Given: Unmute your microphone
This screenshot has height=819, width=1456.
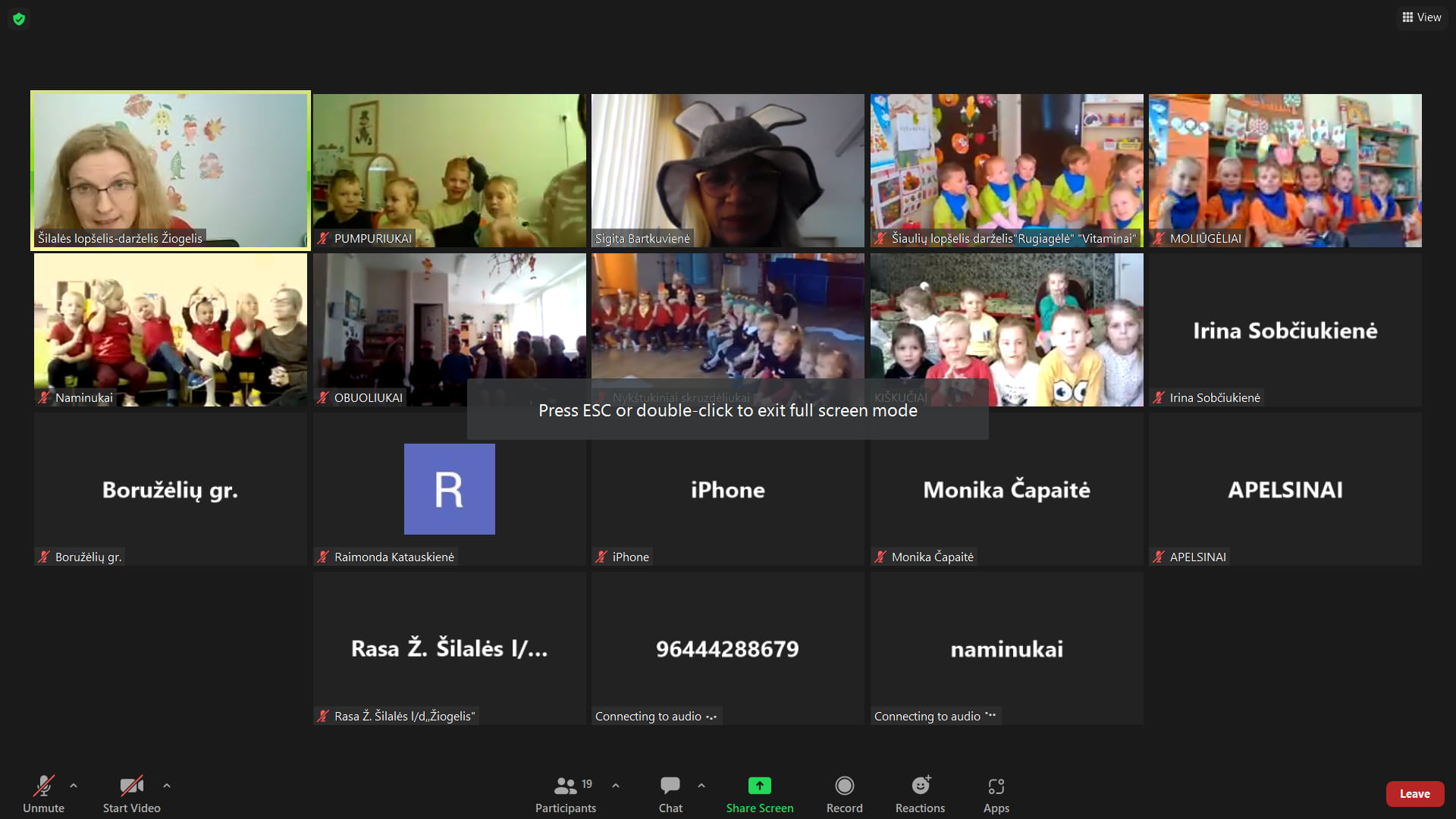Looking at the screenshot, I should coord(43,793).
